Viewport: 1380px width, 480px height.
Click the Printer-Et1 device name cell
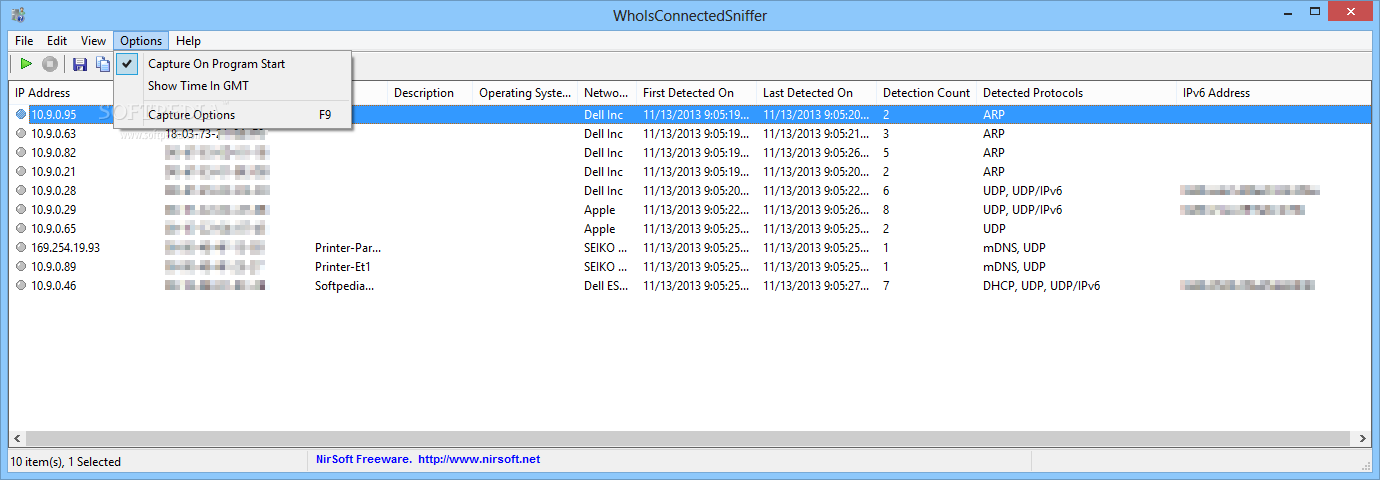coord(343,267)
